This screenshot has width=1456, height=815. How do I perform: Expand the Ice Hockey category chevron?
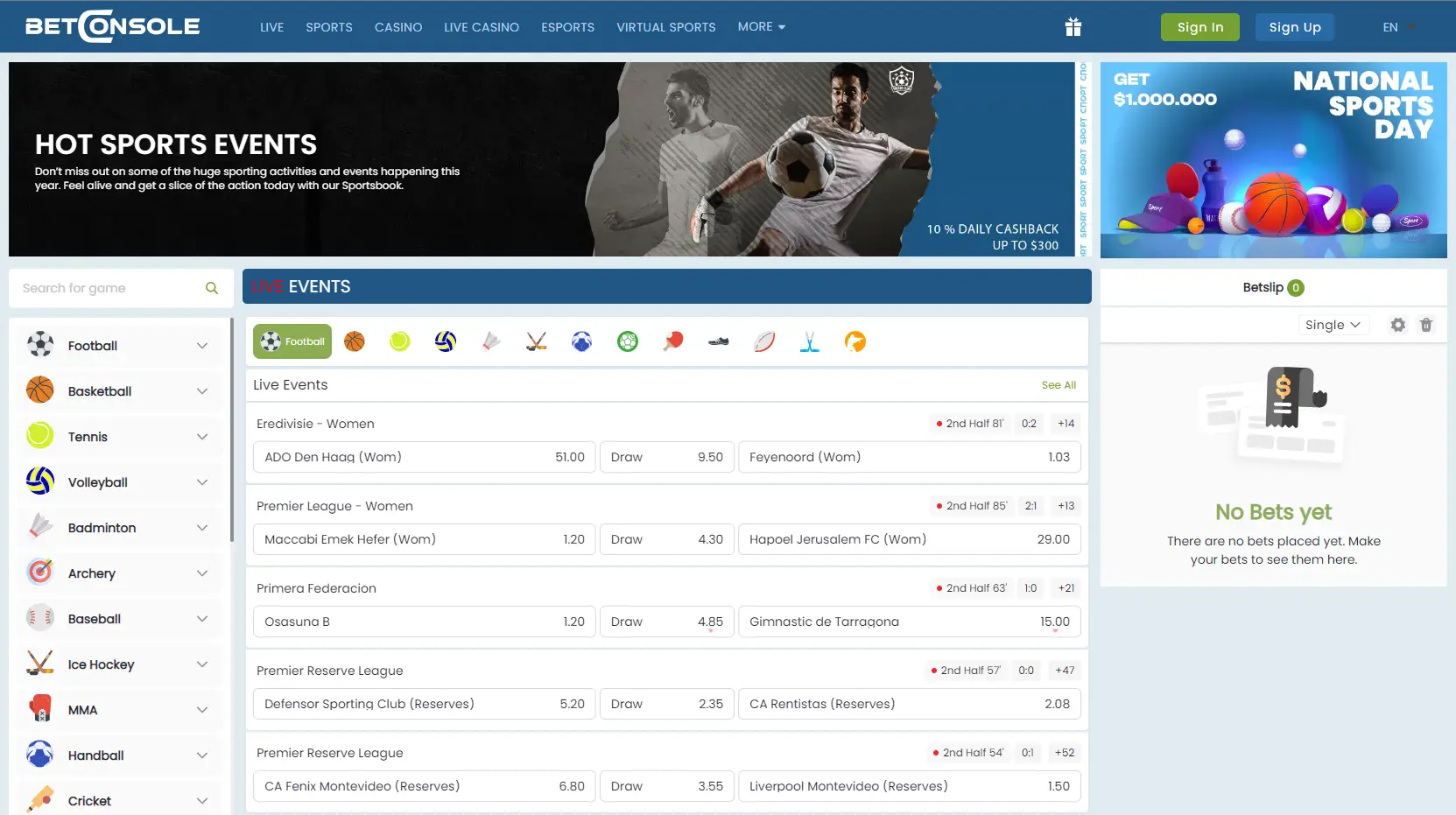tap(202, 664)
